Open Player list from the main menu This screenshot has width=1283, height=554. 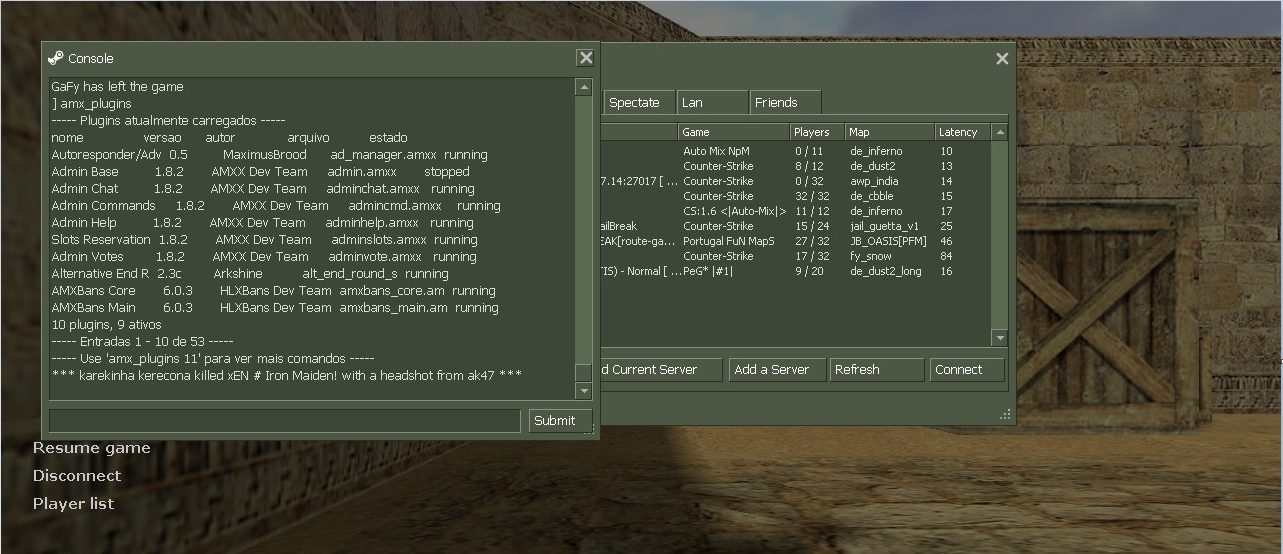tap(74, 504)
